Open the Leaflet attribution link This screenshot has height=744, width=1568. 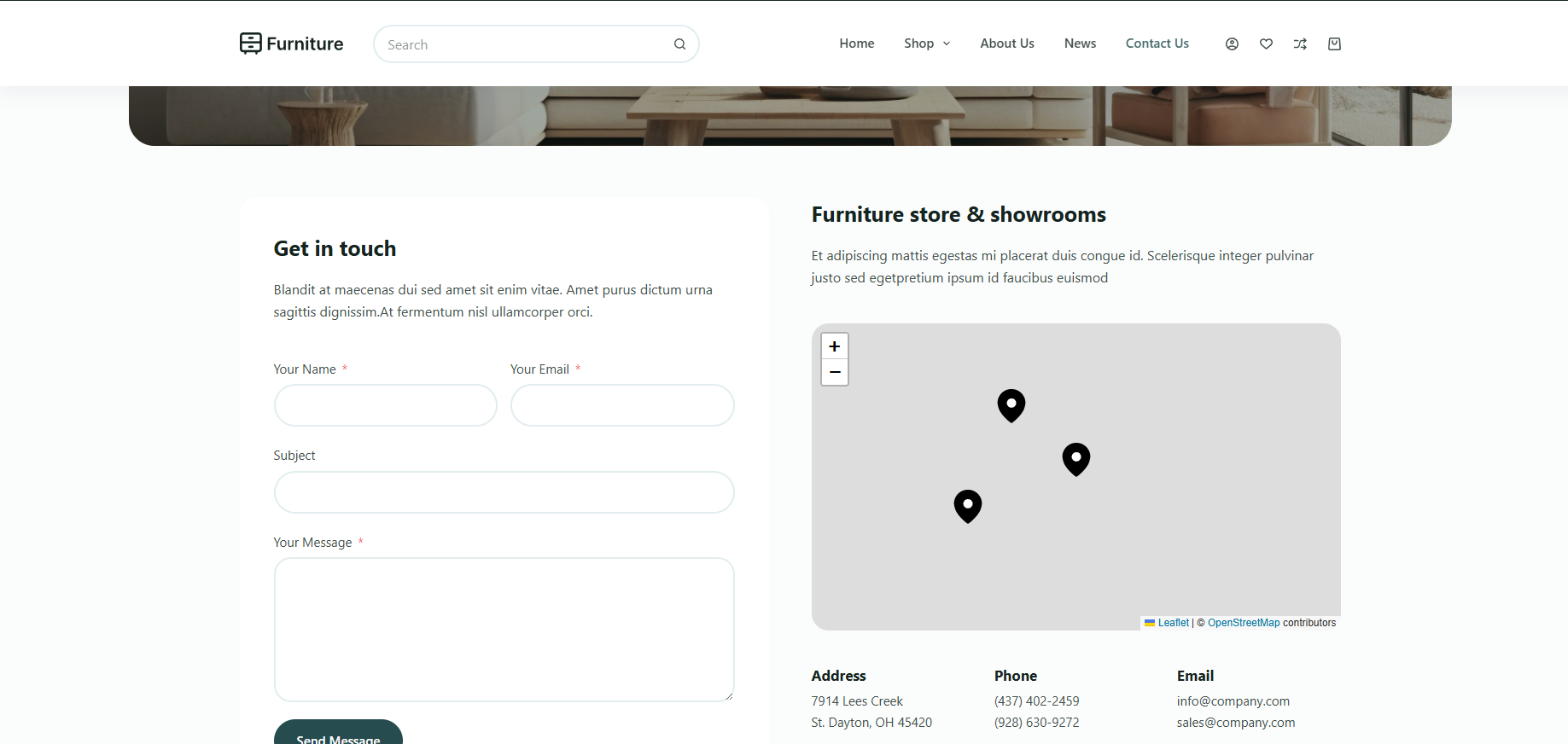coord(1173,623)
